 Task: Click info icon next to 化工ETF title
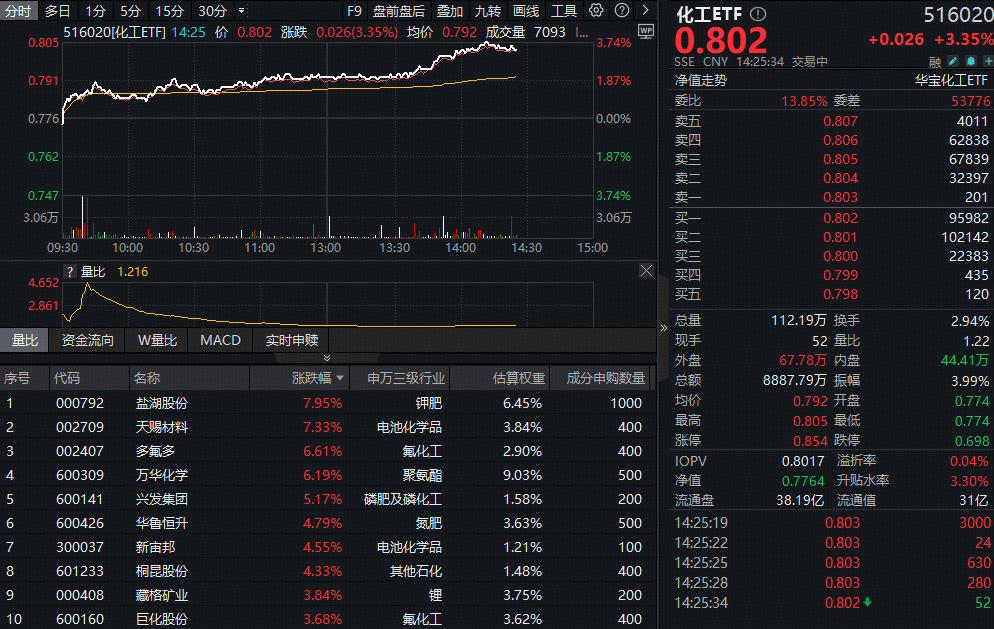coord(757,14)
